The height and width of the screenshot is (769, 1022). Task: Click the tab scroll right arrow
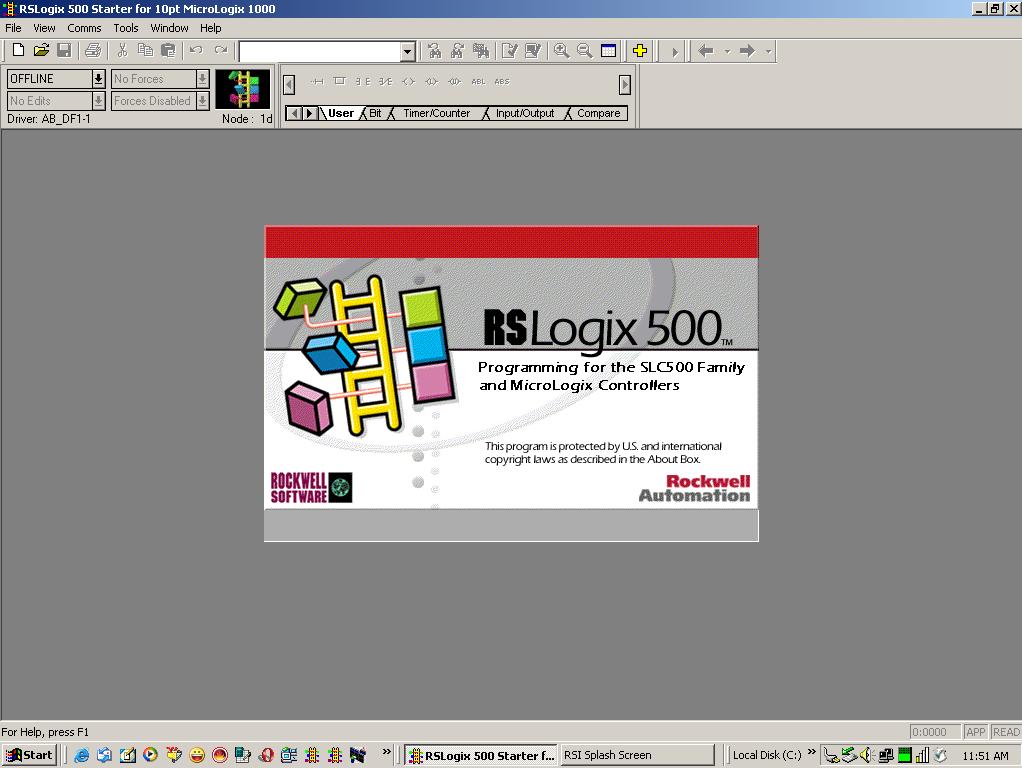pos(310,113)
